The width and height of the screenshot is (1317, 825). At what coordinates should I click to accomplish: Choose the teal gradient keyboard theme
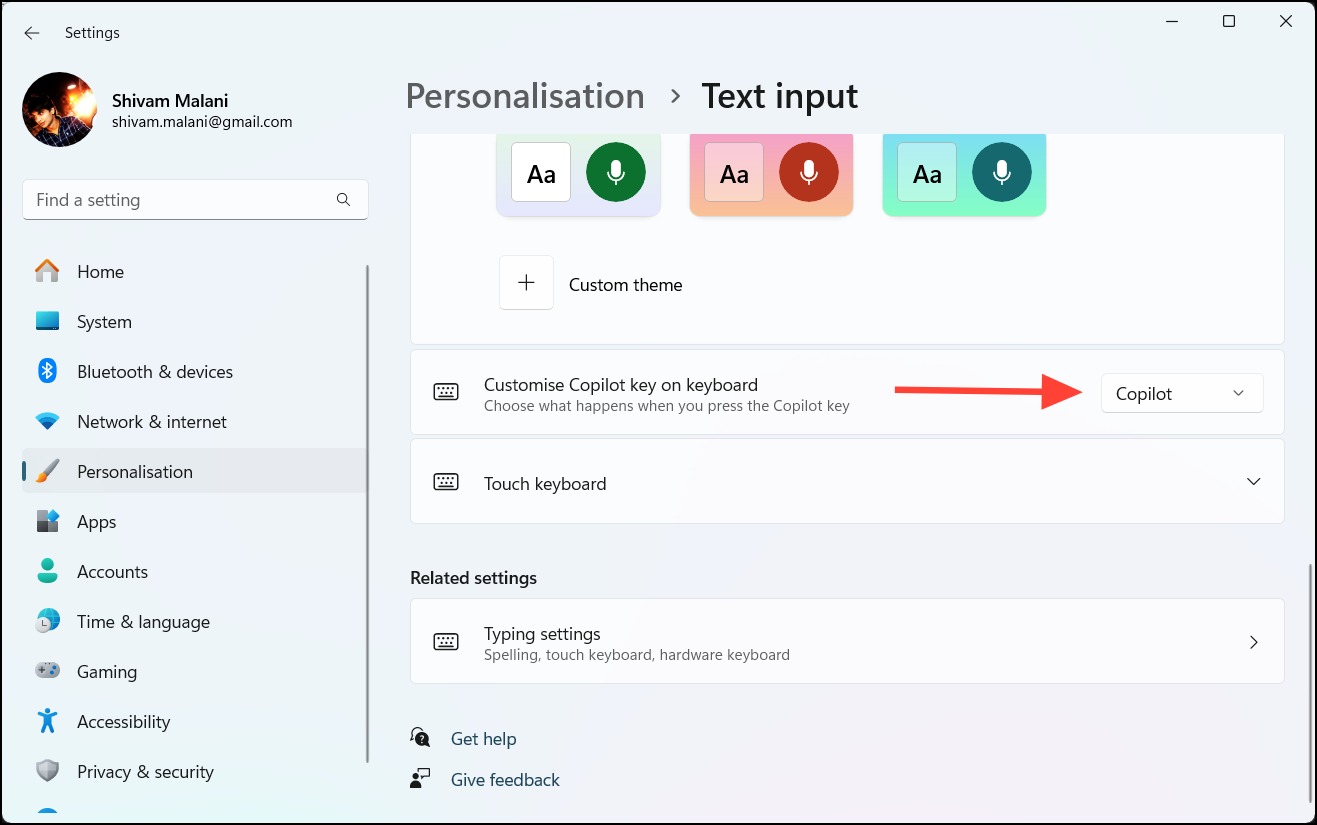tap(964, 175)
